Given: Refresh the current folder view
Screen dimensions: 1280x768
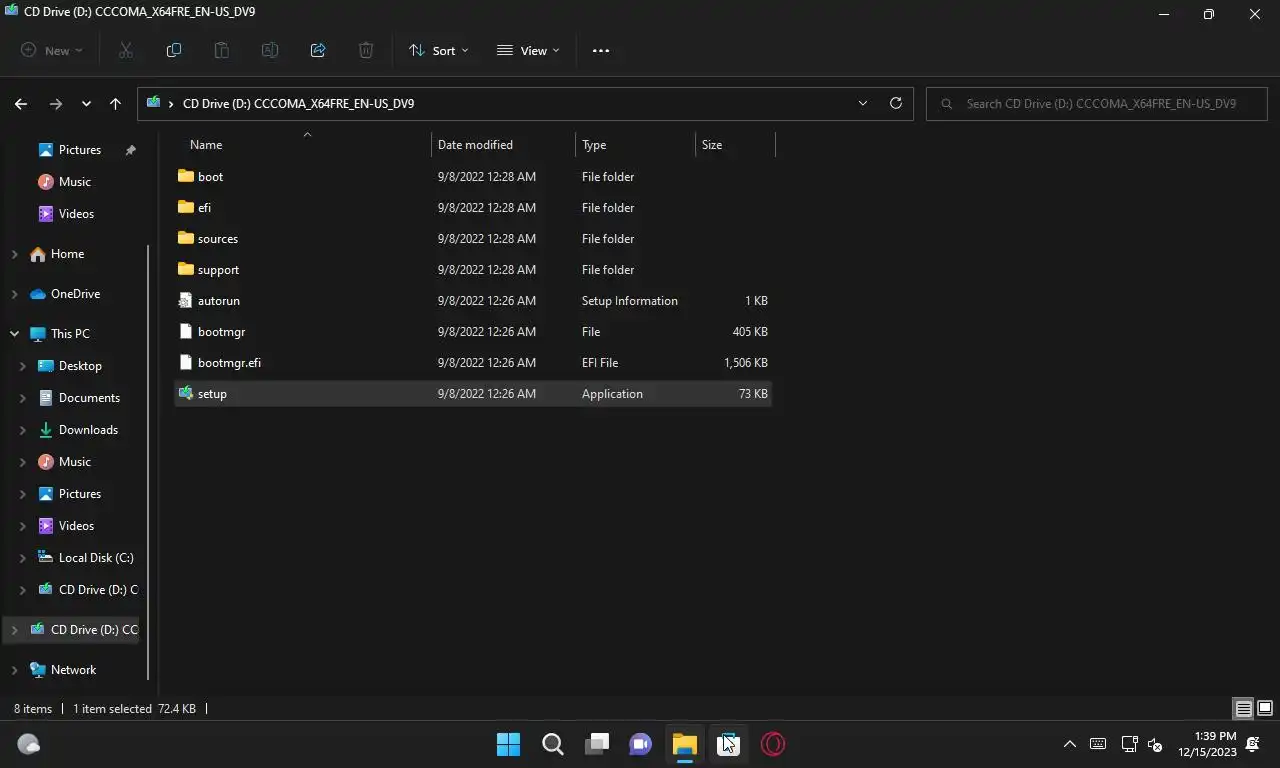Looking at the screenshot, I should point(895,103).
